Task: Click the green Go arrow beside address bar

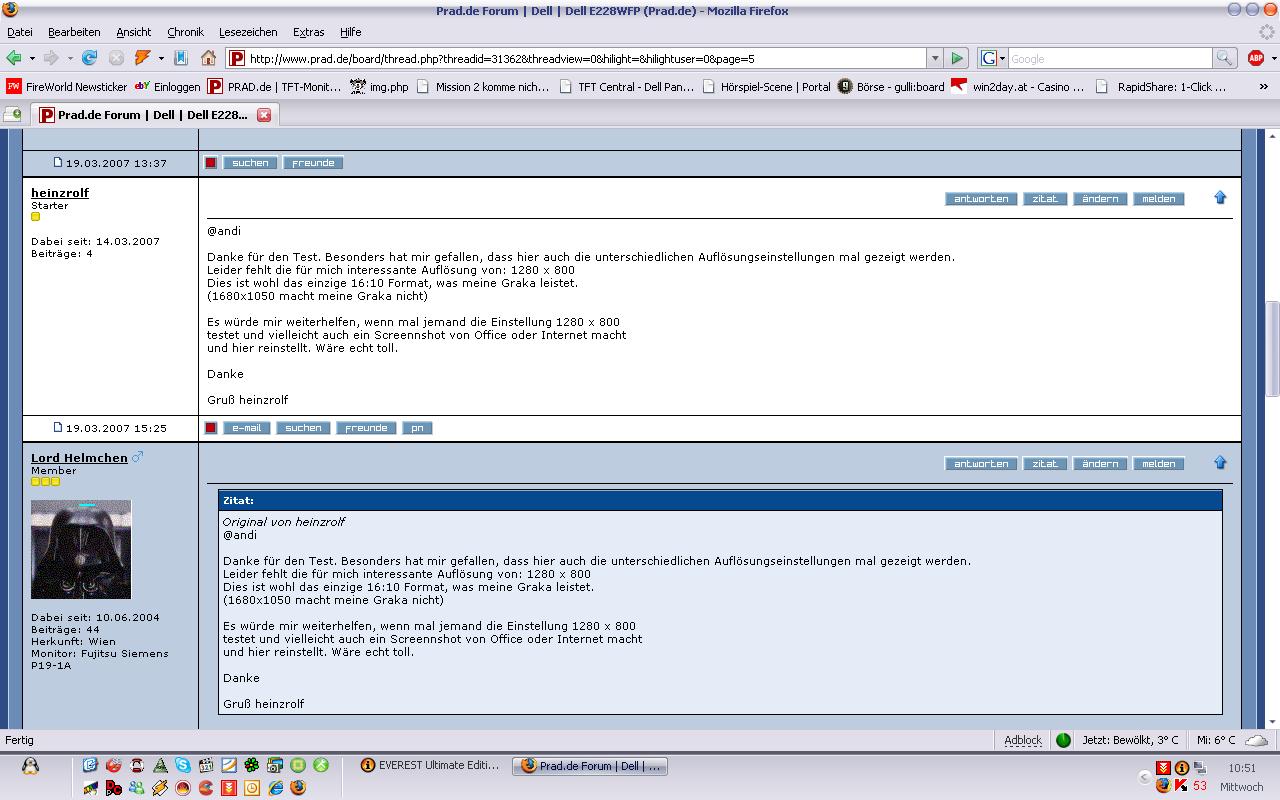Action: [x=957, y=58]
